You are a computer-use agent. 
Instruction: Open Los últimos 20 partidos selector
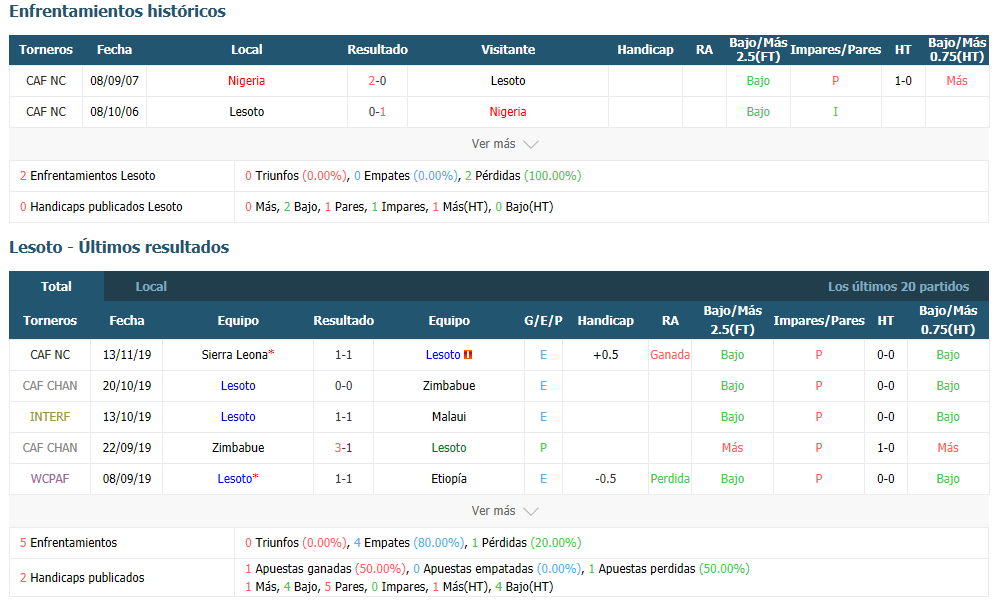[898, 287]
